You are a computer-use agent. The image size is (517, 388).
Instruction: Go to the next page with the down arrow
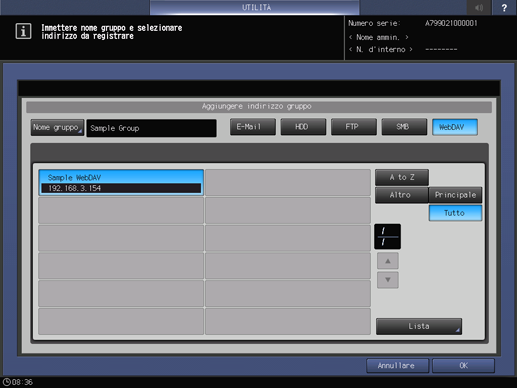[x=388, y=280]
